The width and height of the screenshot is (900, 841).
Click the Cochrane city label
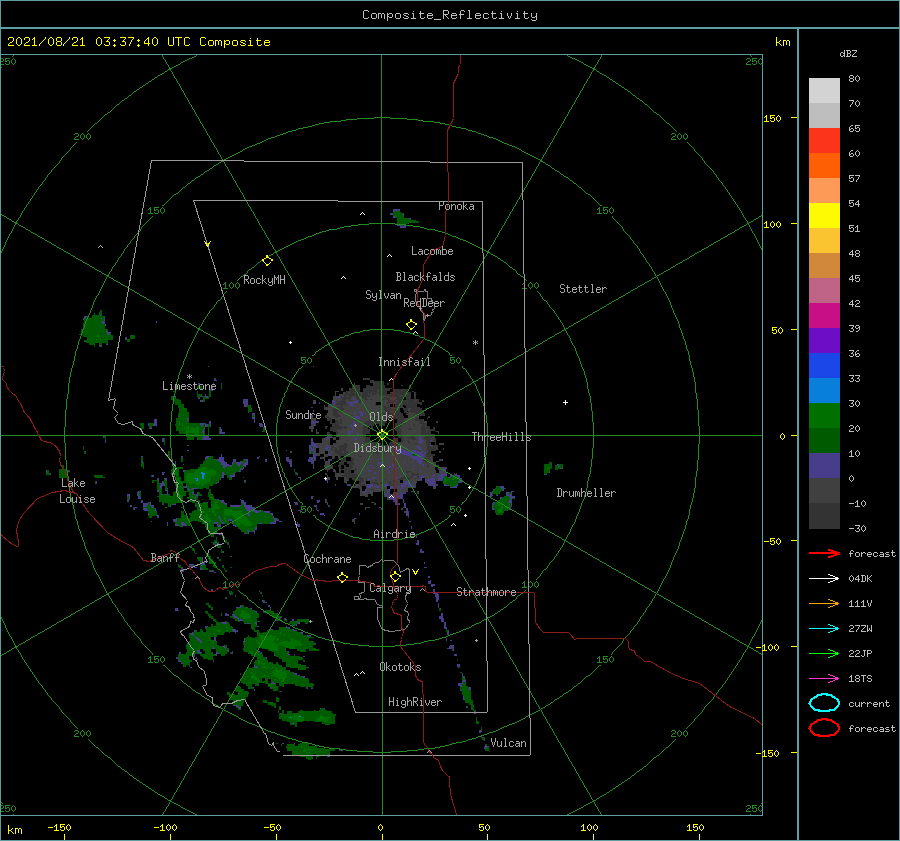(x=327, y=559)
